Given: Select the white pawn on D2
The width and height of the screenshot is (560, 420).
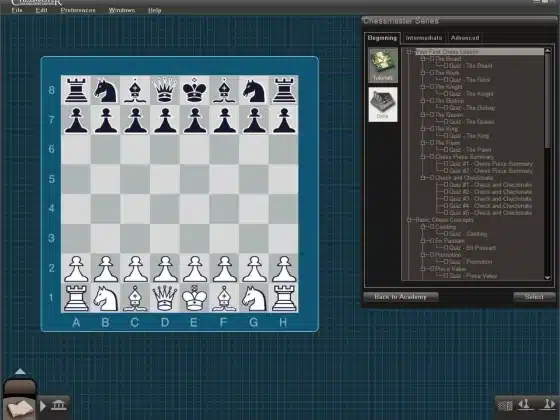Looking at the screenshot, I should [165, 269].
